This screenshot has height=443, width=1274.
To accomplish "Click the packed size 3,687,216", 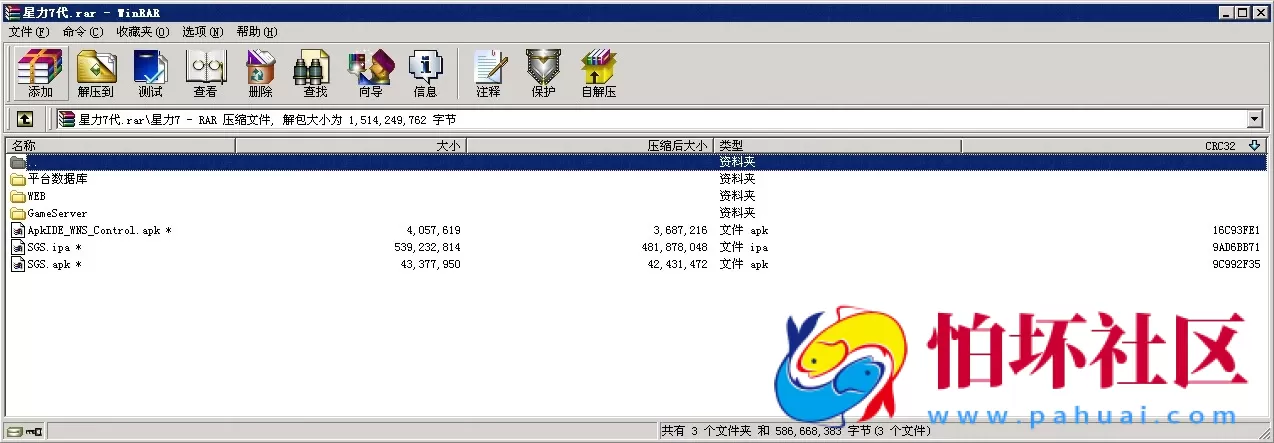I will (680, 230).
